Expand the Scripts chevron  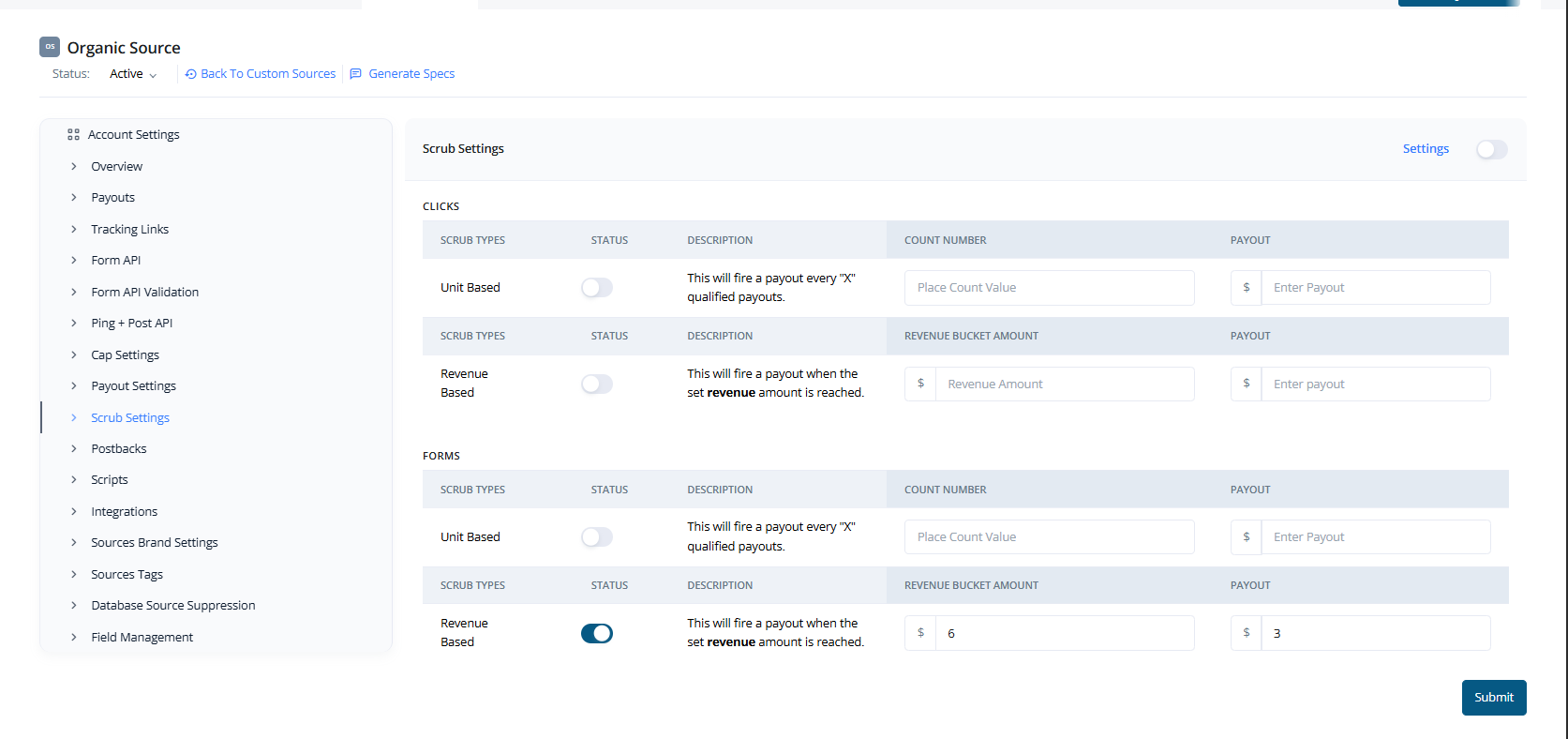(74, 479)
